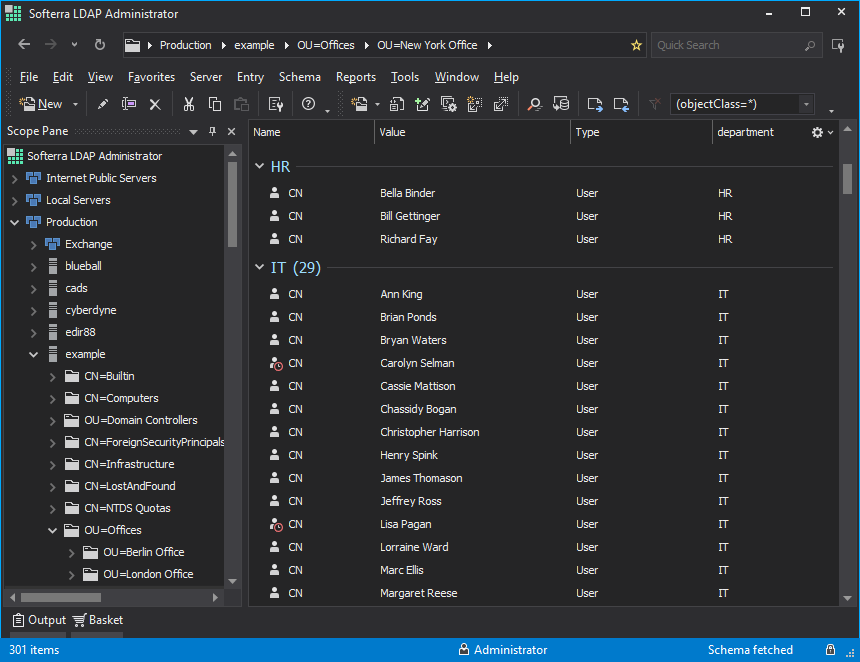This screenshot has width=860, height=662.
Task: Toggle the Scope Pane pin
Action: [x=212, y=132]
